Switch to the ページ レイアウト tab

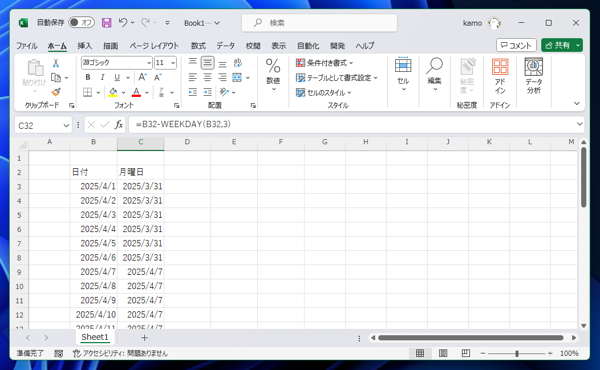tap(154, 46)
